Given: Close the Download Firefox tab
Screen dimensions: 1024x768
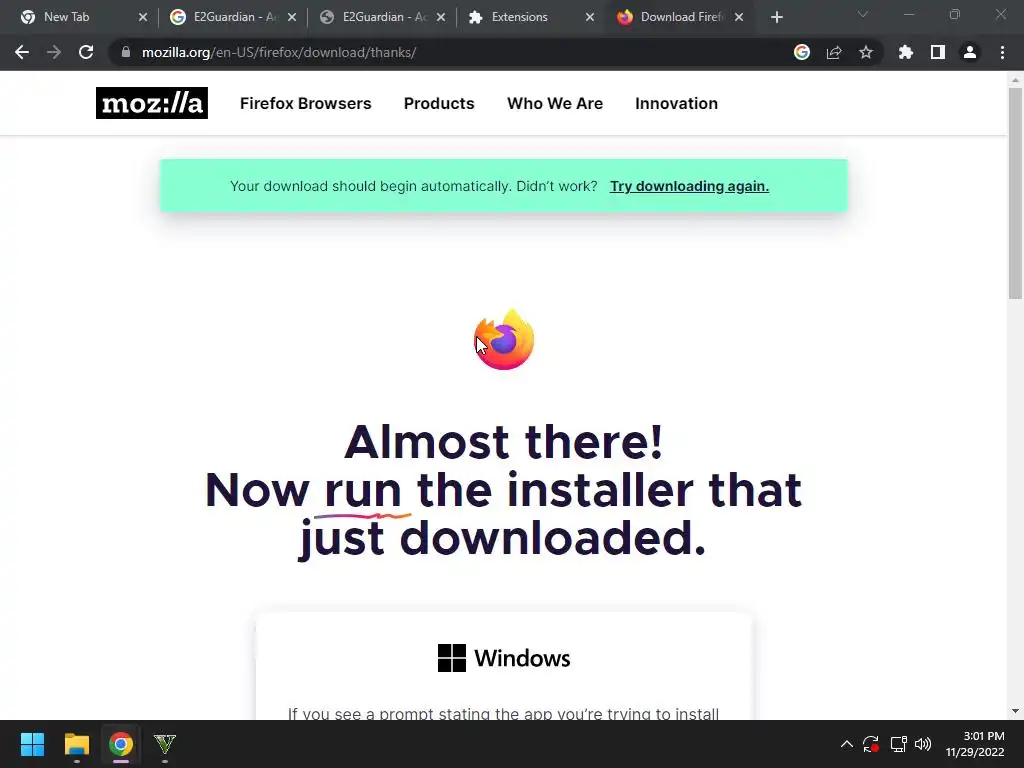Looking at the screenshot, I should coord(739,18).
